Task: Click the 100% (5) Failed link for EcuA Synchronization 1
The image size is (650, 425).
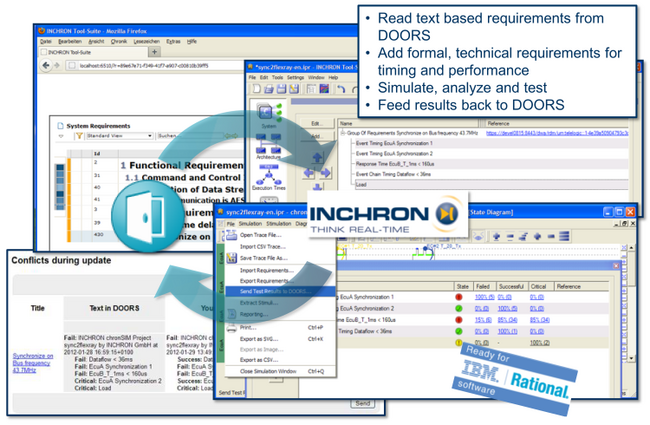Action: click(x=484, y=297)
